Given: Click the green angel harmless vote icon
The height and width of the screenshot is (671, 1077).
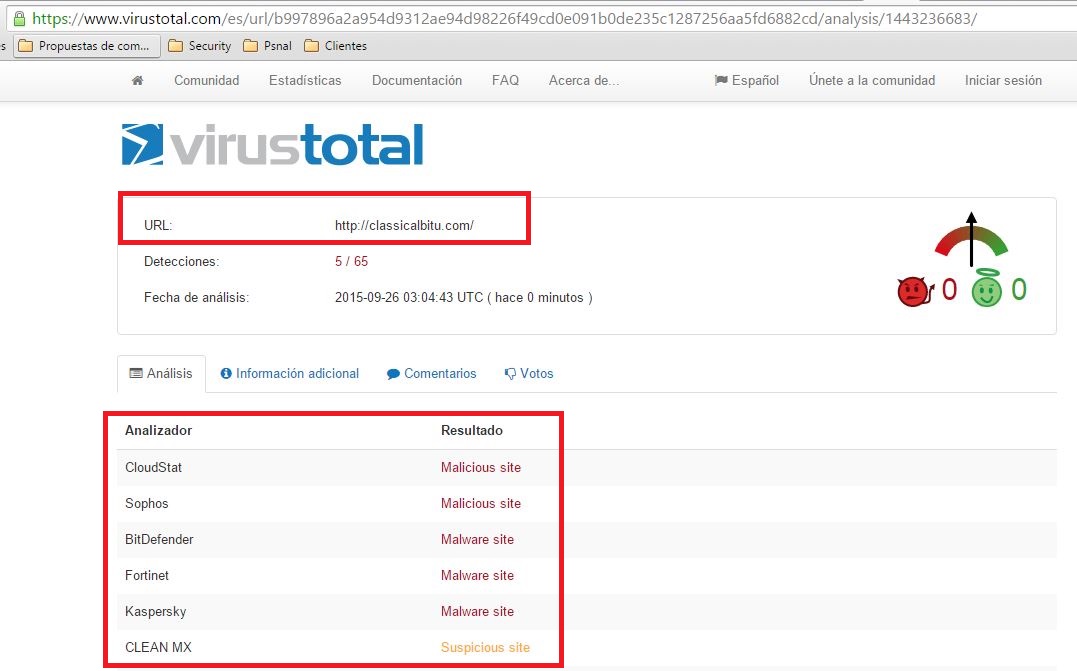Looking at the screenshot, I should 987,290.
